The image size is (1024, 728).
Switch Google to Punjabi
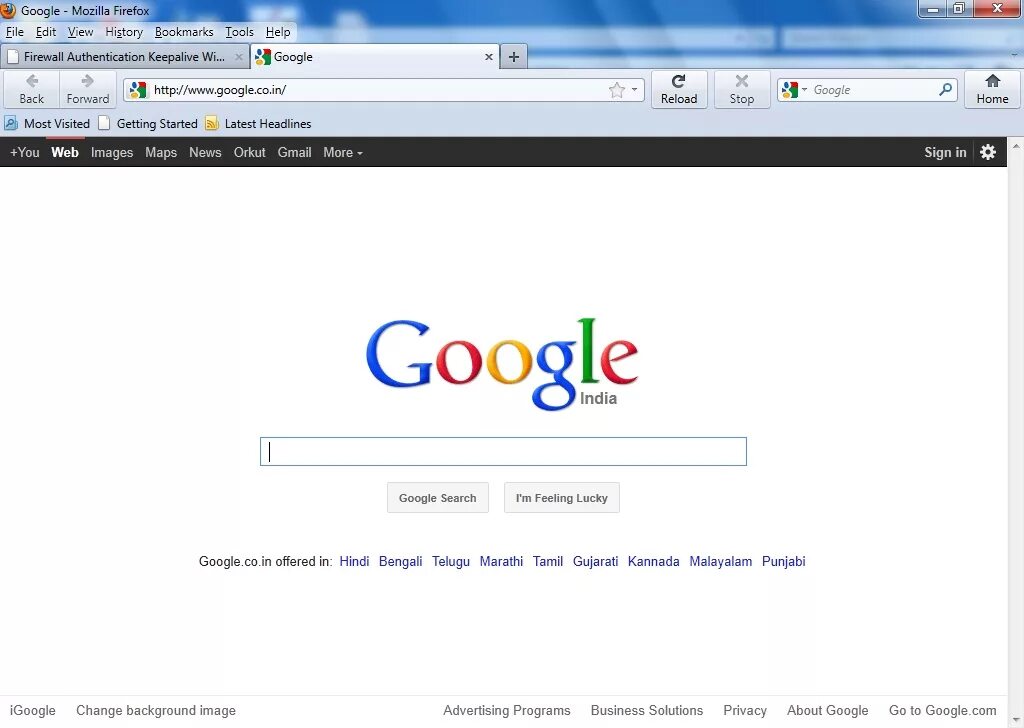(x=783, y=561)
